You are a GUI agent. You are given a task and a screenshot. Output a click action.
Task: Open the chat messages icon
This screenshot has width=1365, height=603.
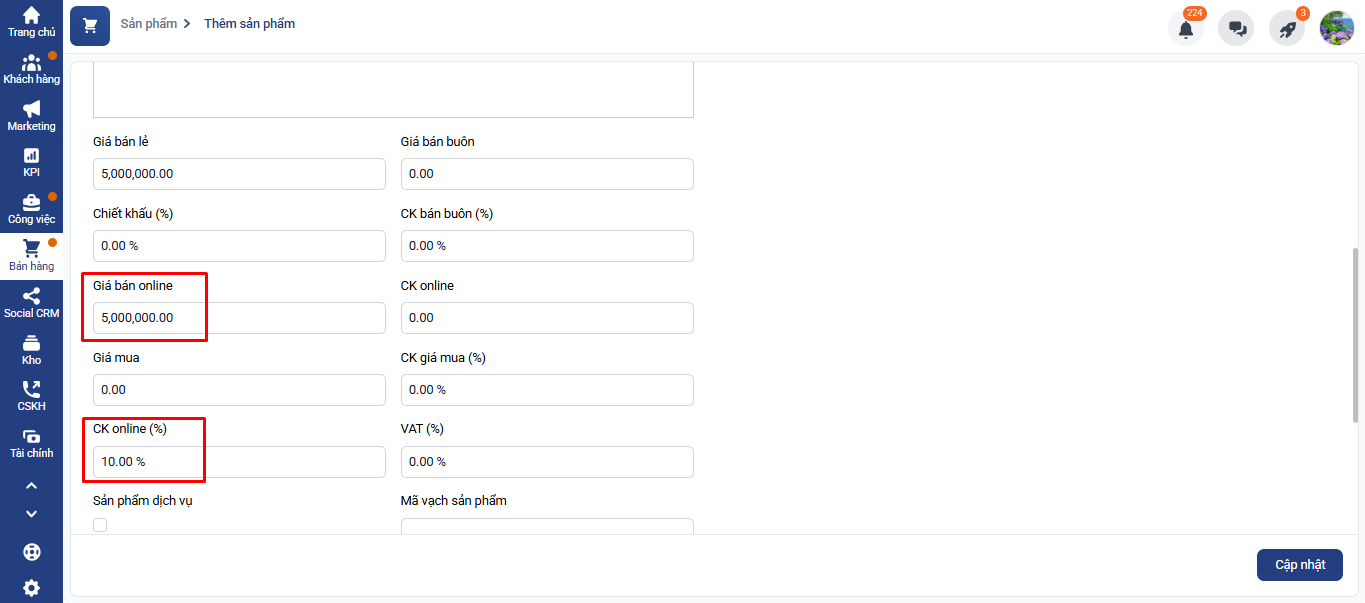(1236, 28)
